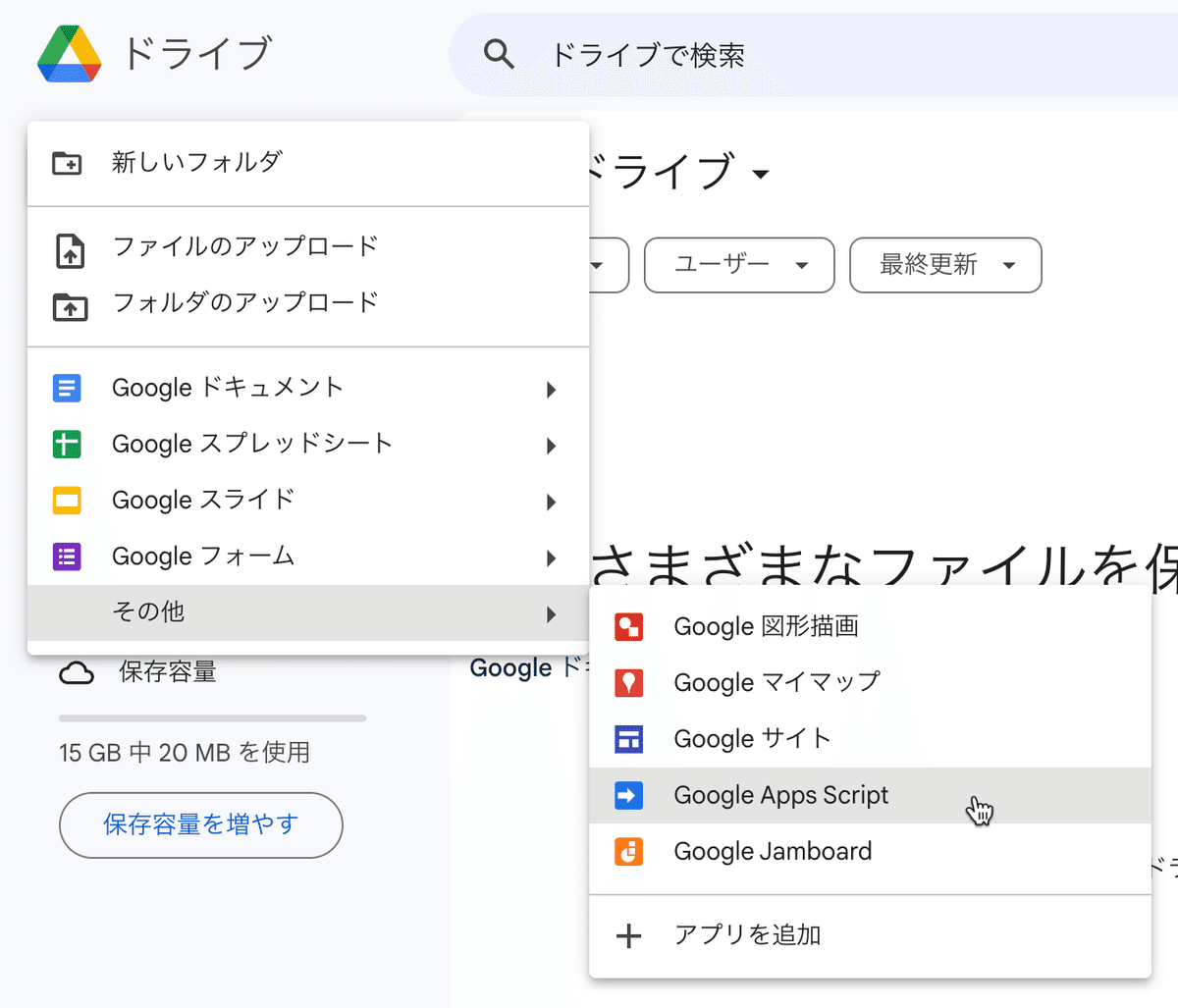Click the plus icon beside アプリを追加
1178x1008 pixels.
pyautogui.click(x=628, y=936)
